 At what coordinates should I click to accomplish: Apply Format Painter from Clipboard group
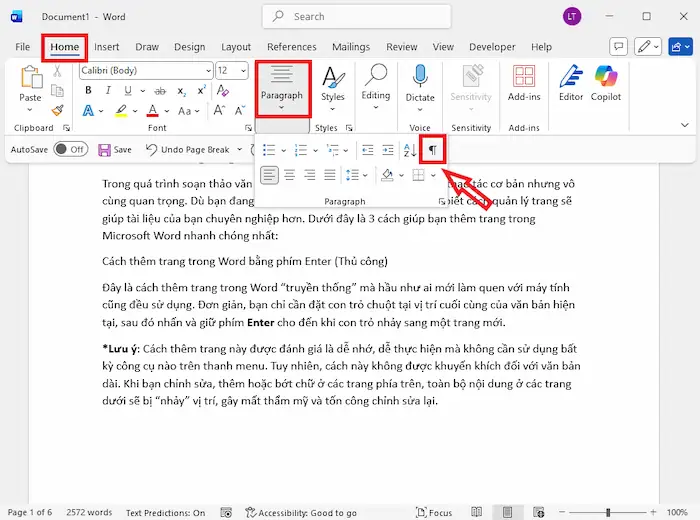tap(57, 110)
